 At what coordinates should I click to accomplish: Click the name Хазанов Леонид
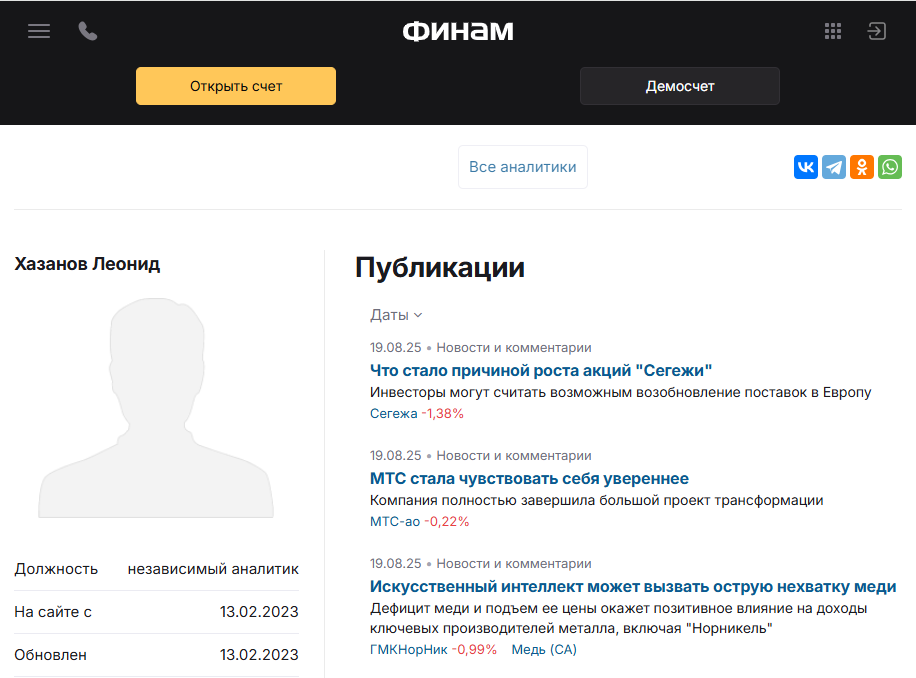pos(87,264)
